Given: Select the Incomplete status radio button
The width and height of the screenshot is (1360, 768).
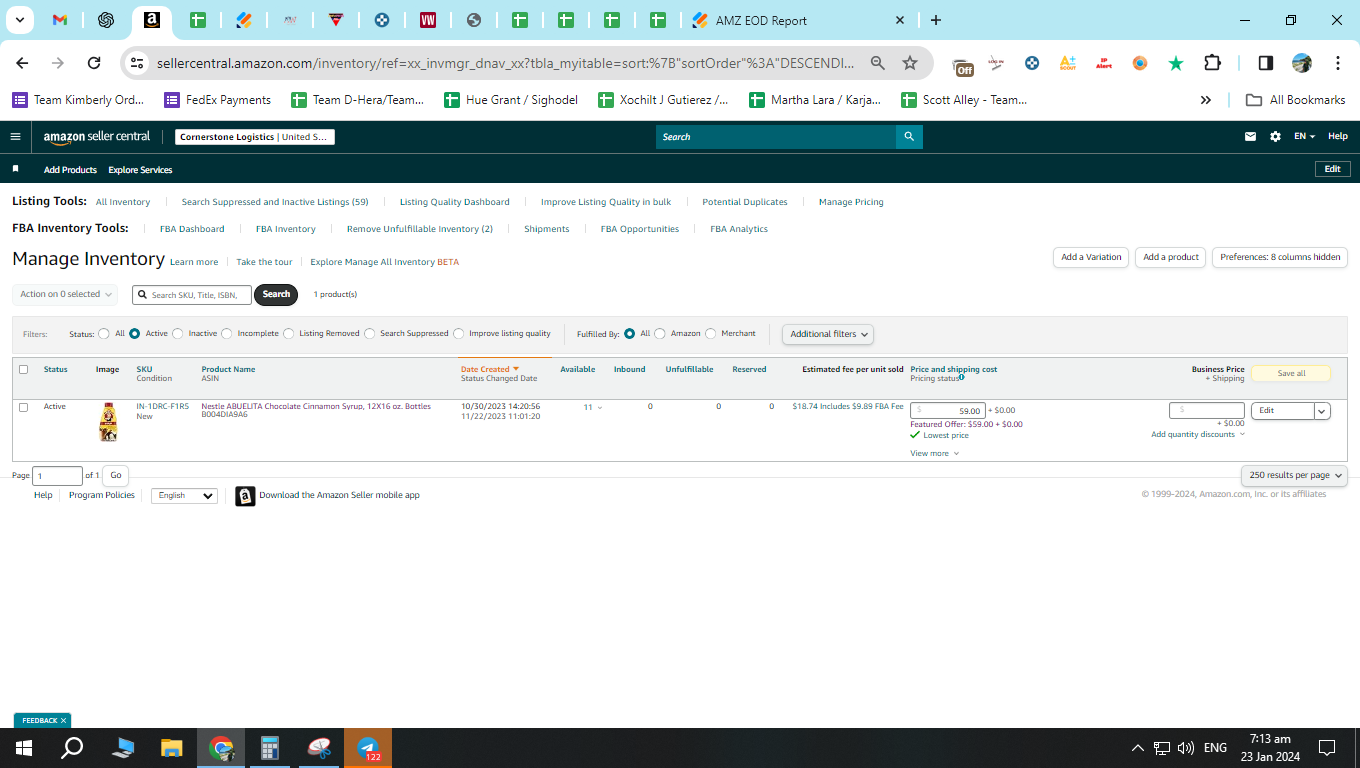Looking at the screenshot, I should pos(227,334).
